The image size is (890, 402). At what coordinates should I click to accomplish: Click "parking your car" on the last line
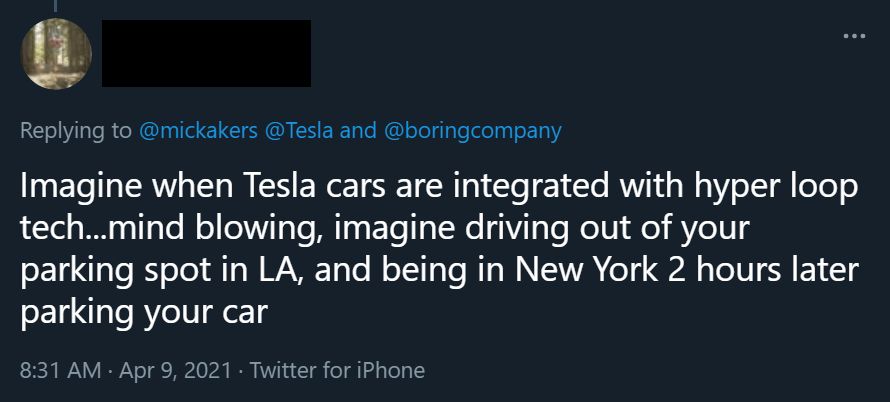144,313
